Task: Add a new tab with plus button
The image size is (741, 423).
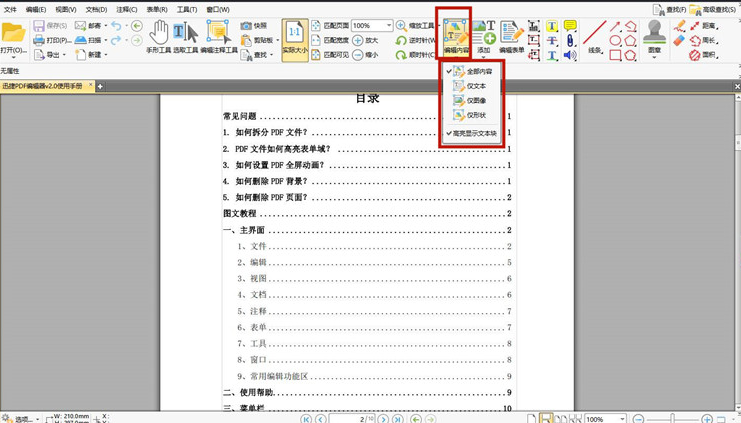Action: [x=100, y=86]
